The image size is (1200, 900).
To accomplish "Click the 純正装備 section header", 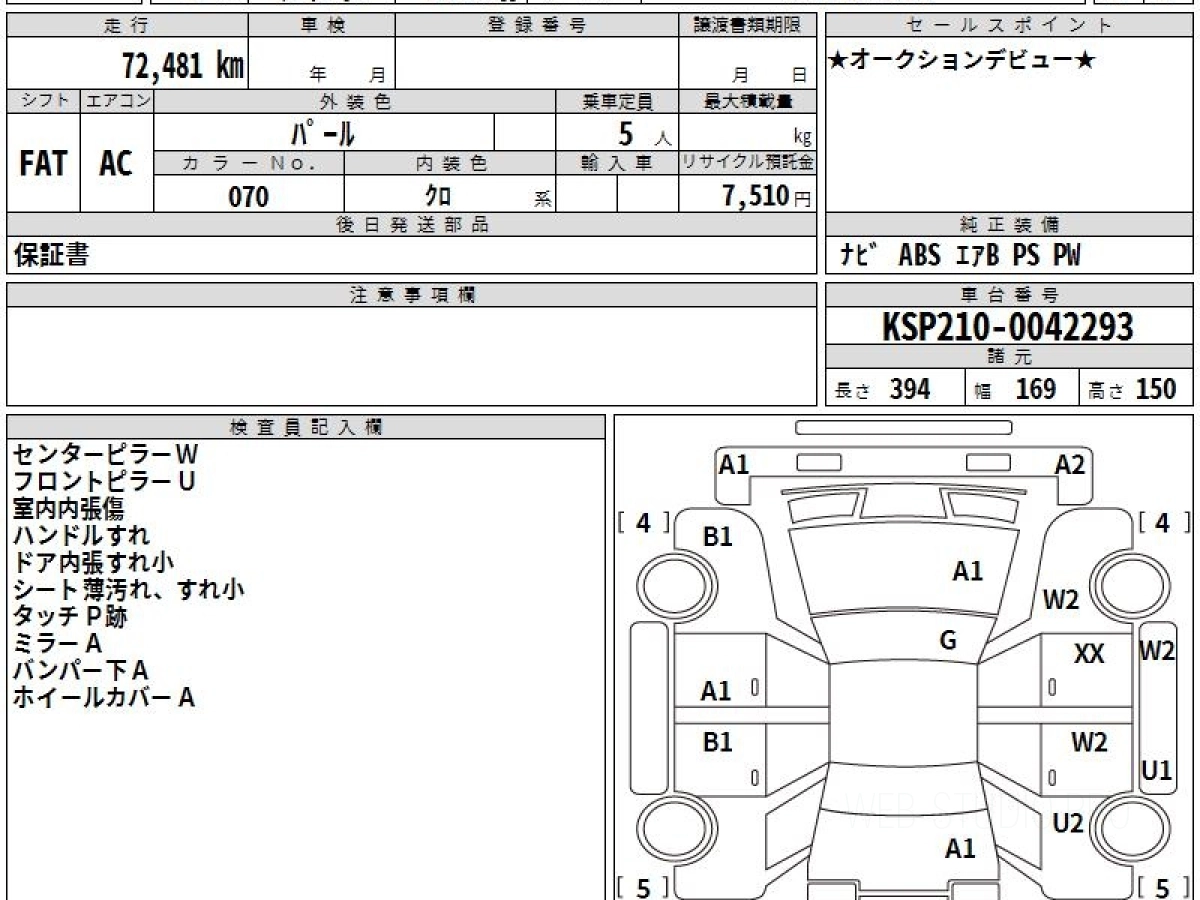I will [1009, 225].
